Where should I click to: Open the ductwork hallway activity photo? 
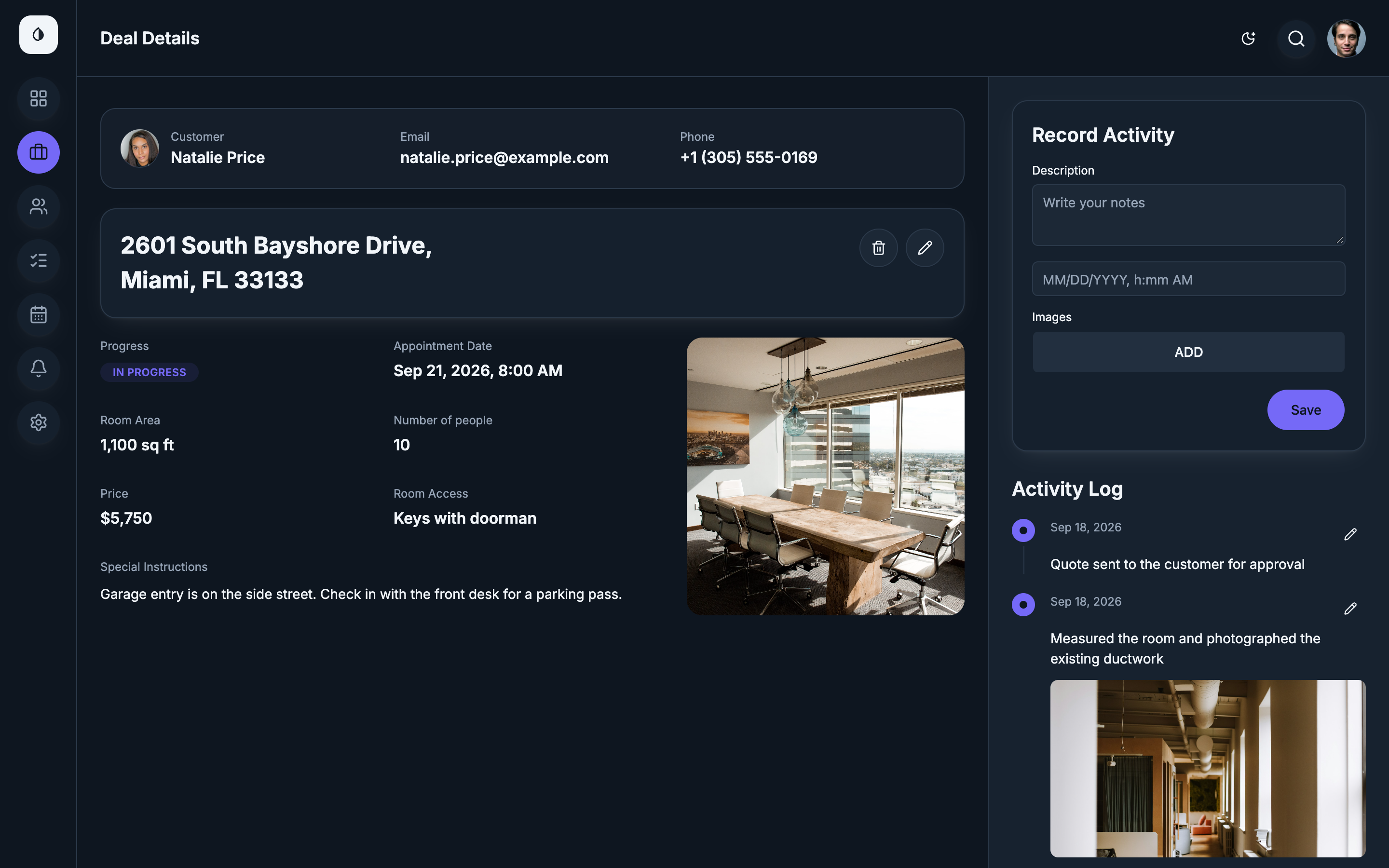pos(1208,769)
